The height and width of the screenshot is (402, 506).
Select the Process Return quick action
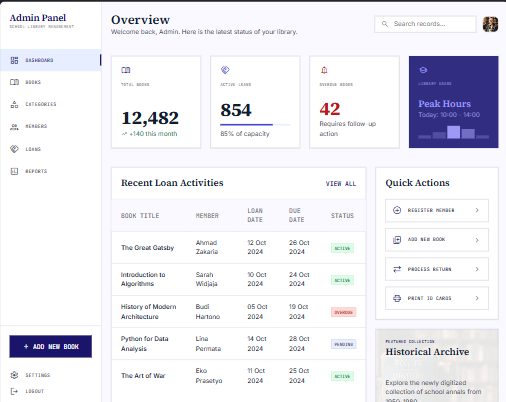point(437,269)
